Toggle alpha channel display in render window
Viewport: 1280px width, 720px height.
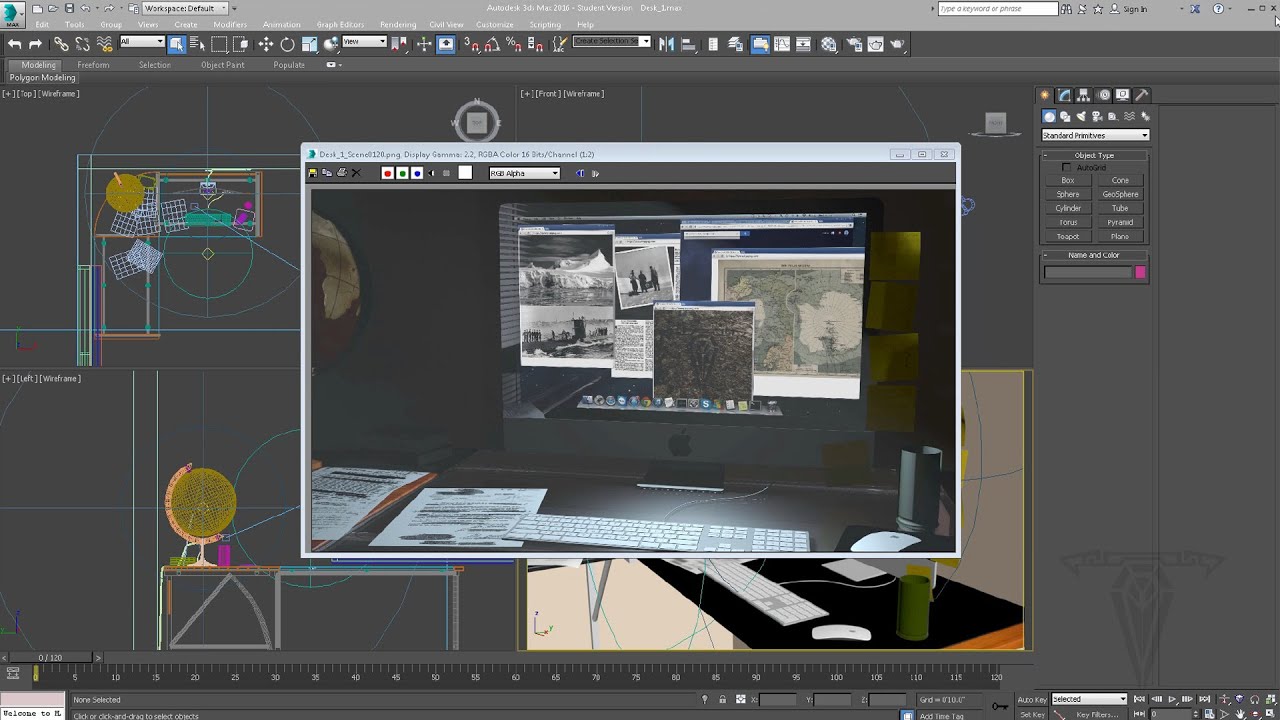(432, 173)
